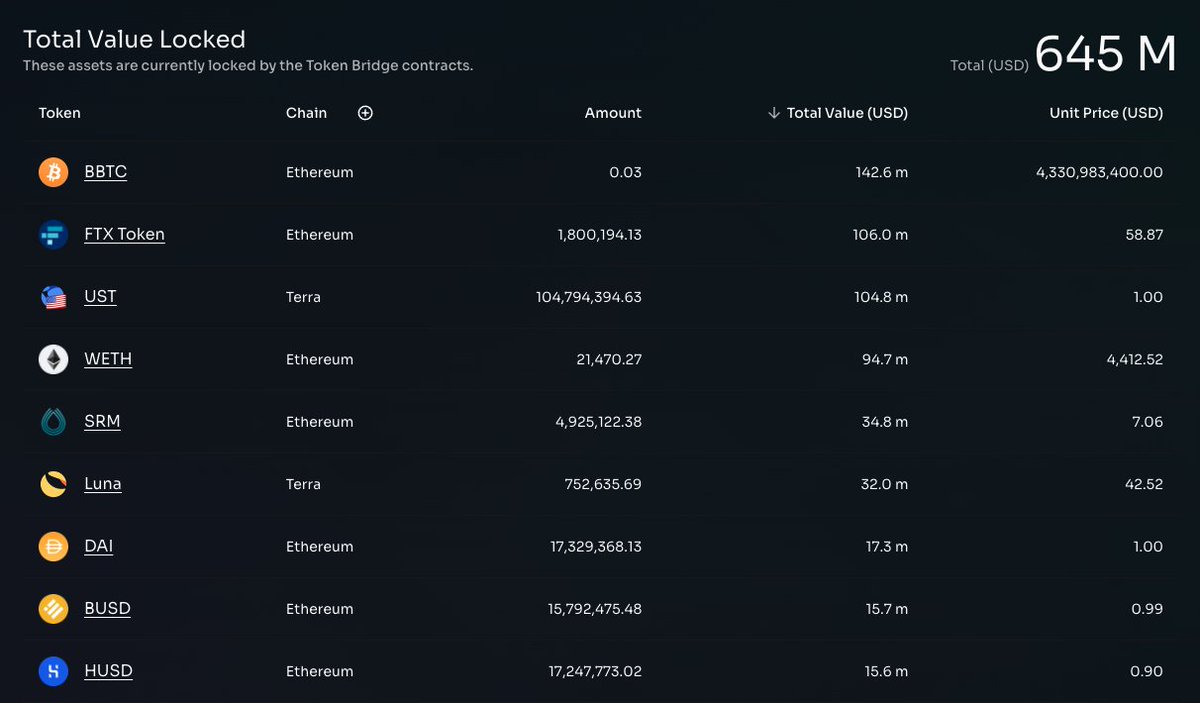Click Terra chain cell in UST row

[303, 297]
